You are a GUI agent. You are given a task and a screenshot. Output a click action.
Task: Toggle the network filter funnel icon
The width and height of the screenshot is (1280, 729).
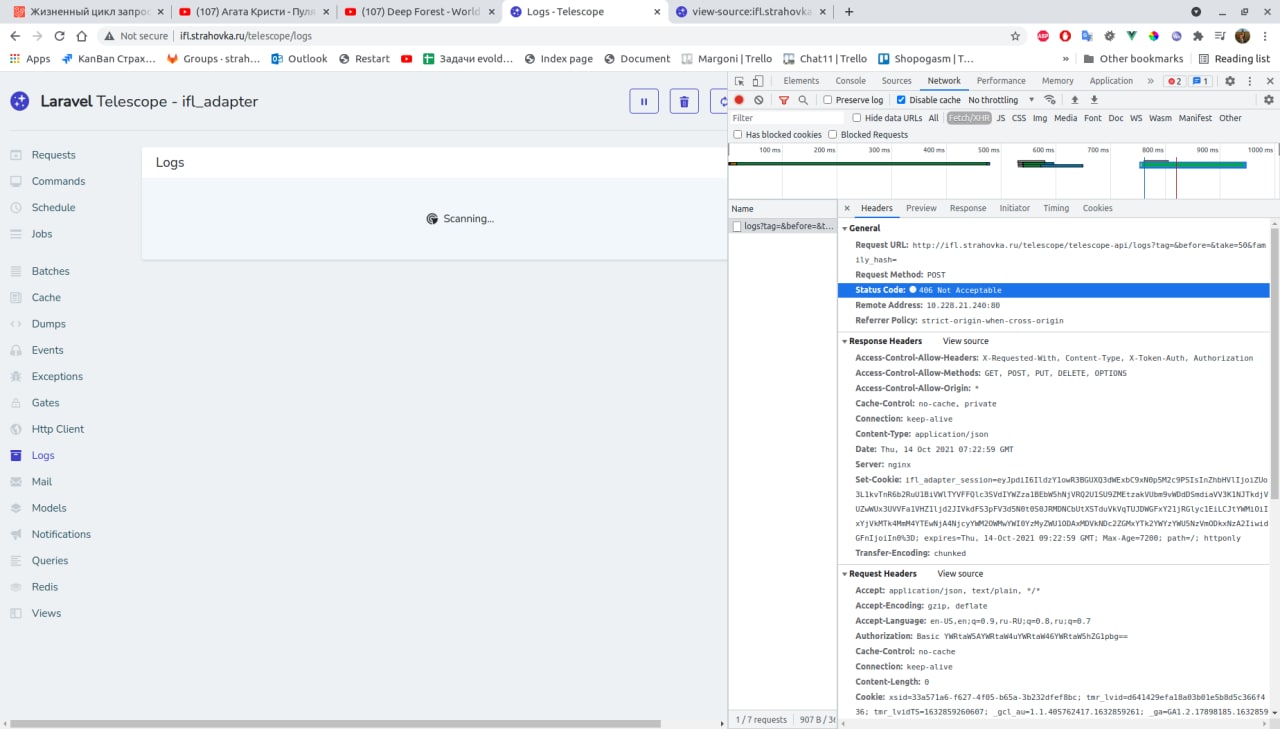pos(784,100)
